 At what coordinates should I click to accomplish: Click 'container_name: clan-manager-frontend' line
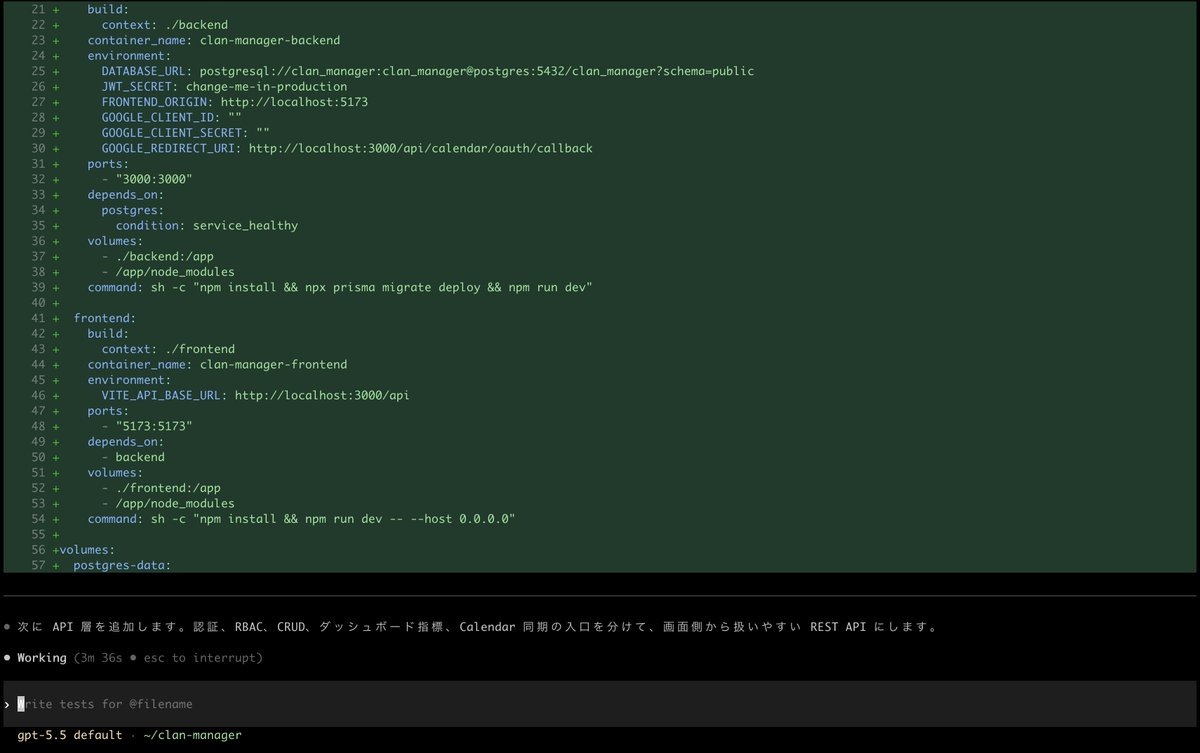pos(217,365)
